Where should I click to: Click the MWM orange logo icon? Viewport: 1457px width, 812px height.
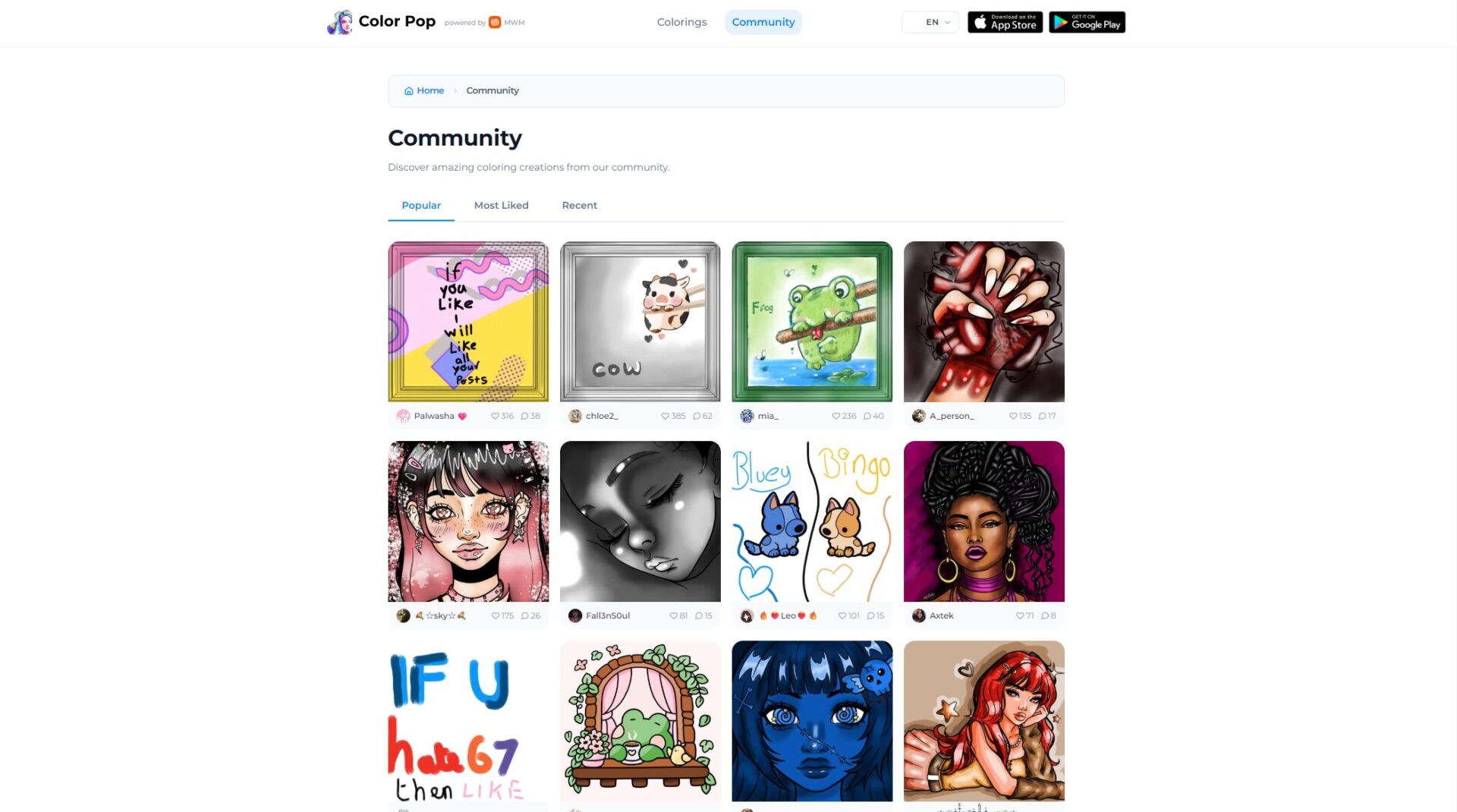(495, 22)
